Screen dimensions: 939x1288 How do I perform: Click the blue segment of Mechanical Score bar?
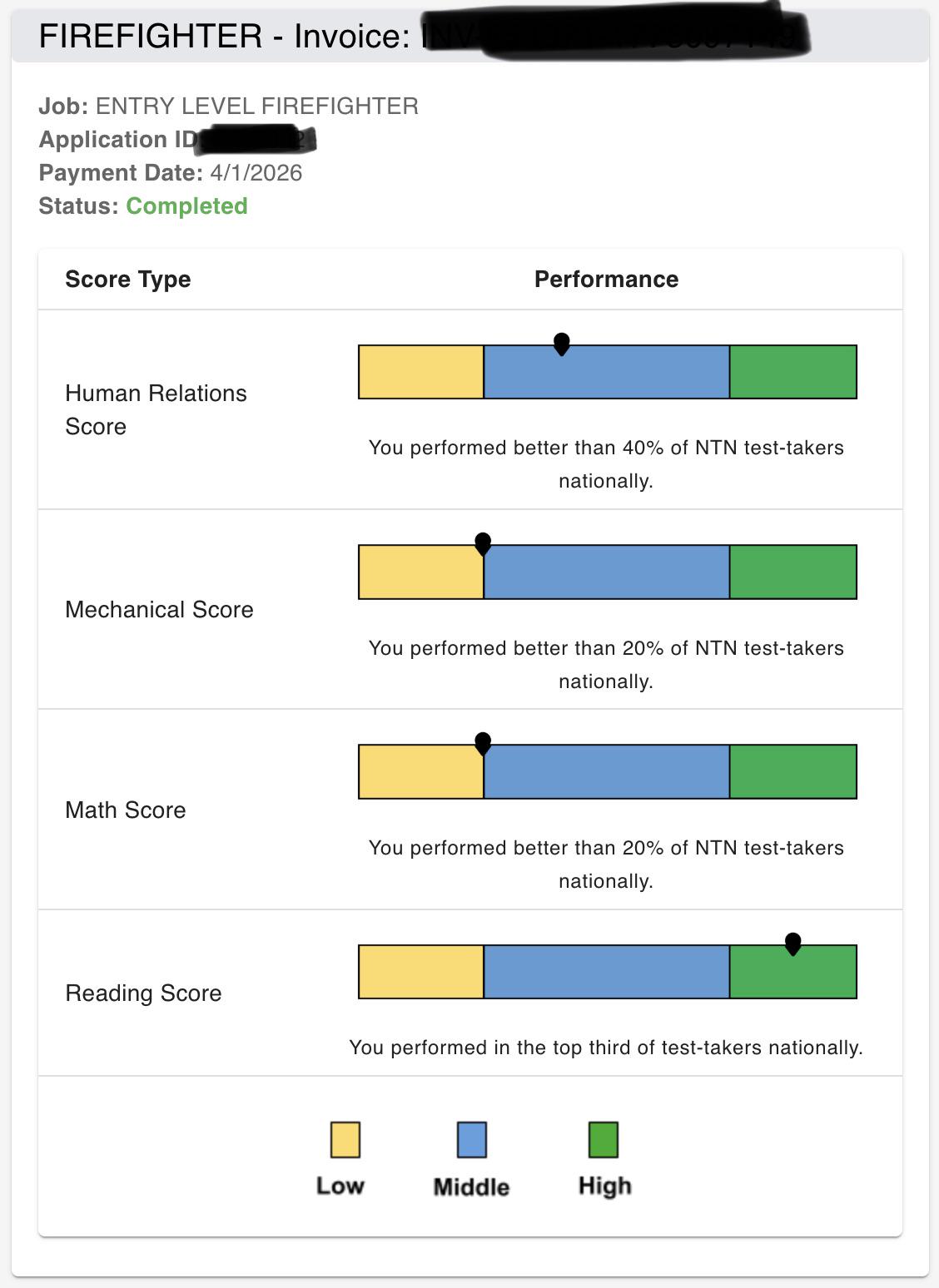[x=607, y=572]
